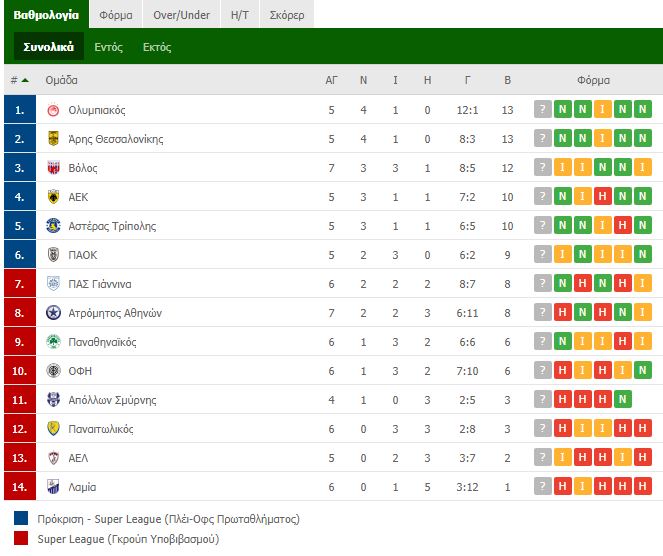Click the red H form badge for ΑΕΚ
The width and height of the screenshot is (663, 556).
603,196
